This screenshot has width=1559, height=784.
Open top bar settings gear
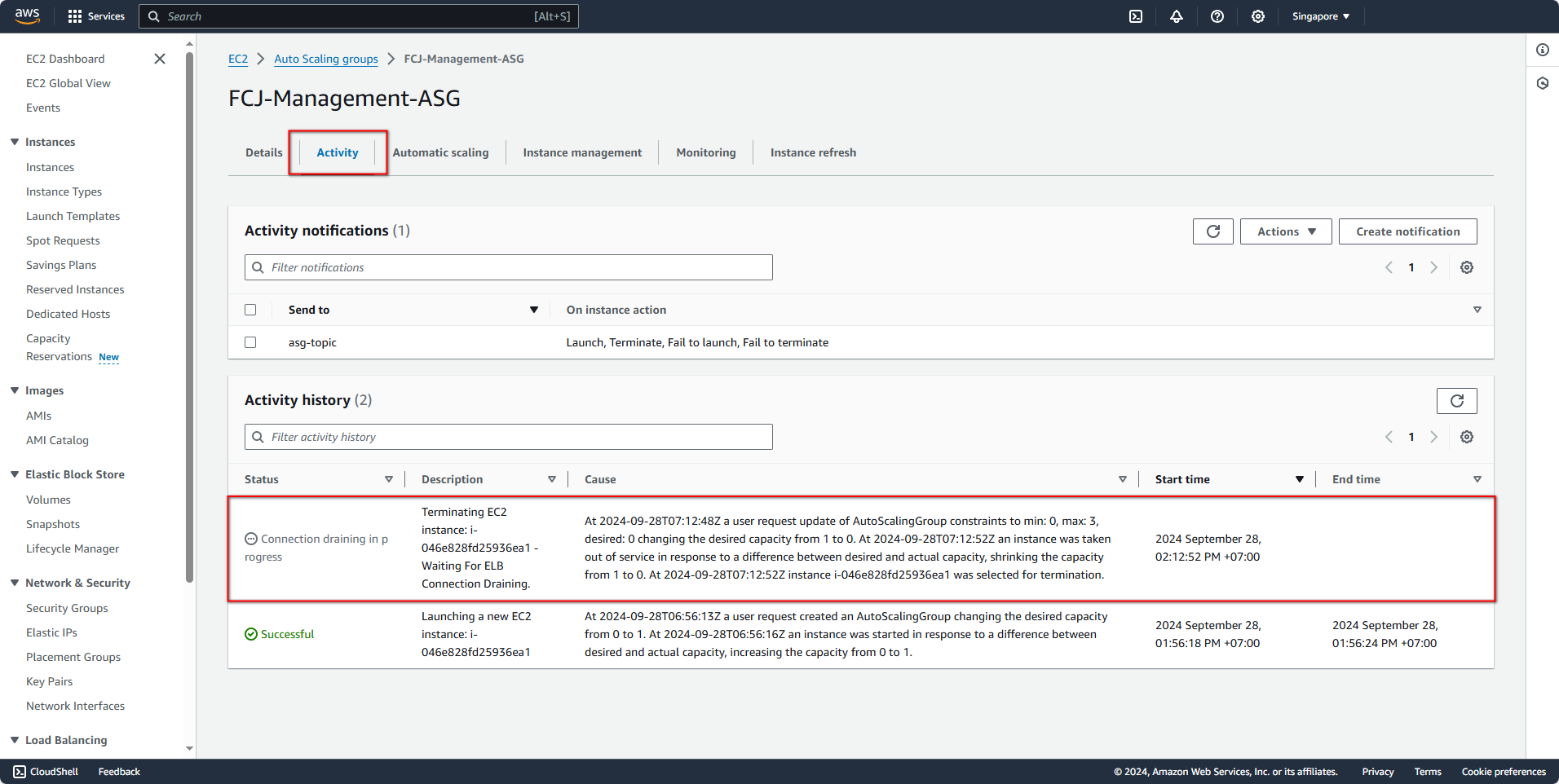1258,16
